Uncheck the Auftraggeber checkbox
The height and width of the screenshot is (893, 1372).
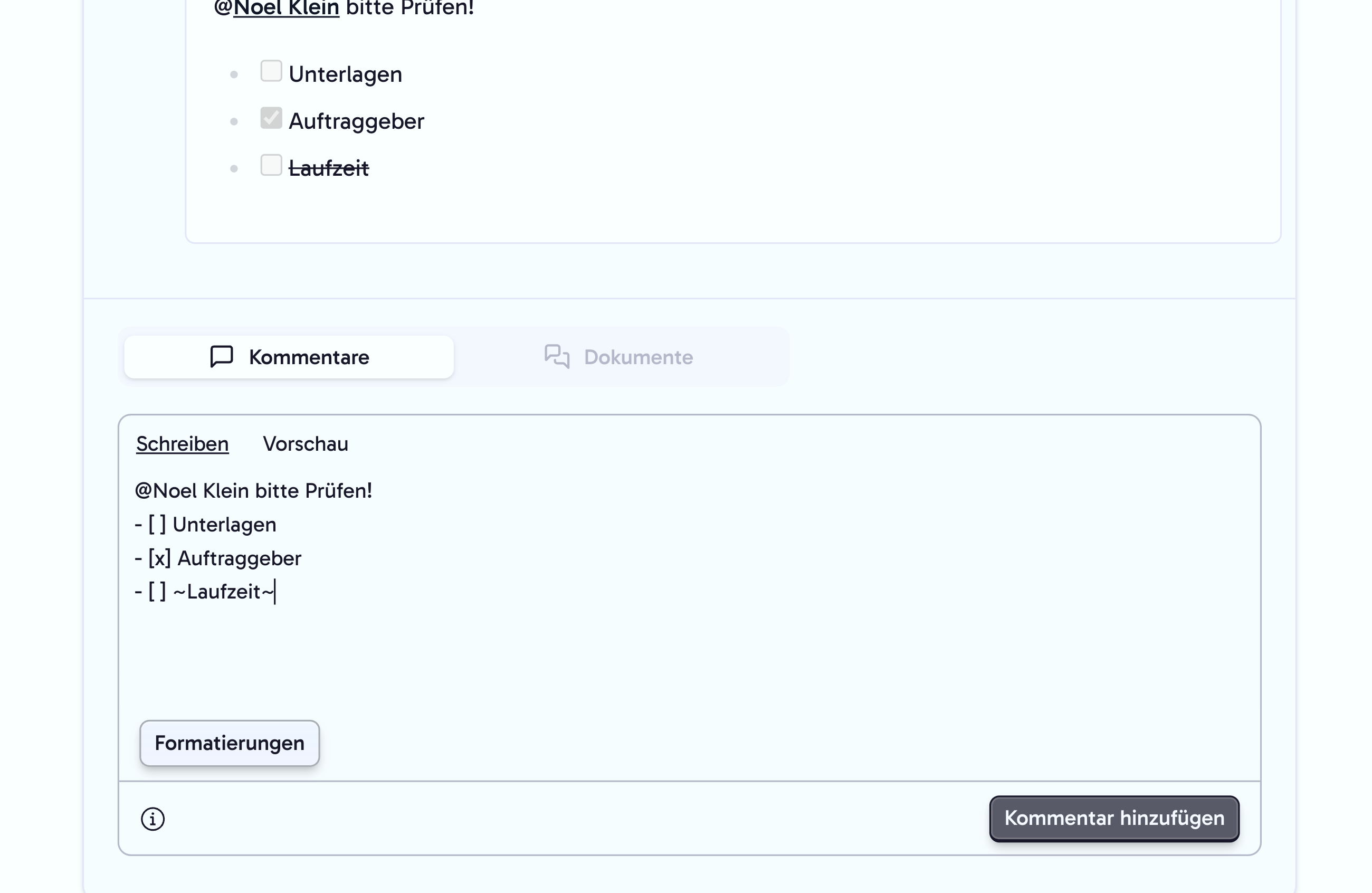pyautogui.click(x=271, y=118)
